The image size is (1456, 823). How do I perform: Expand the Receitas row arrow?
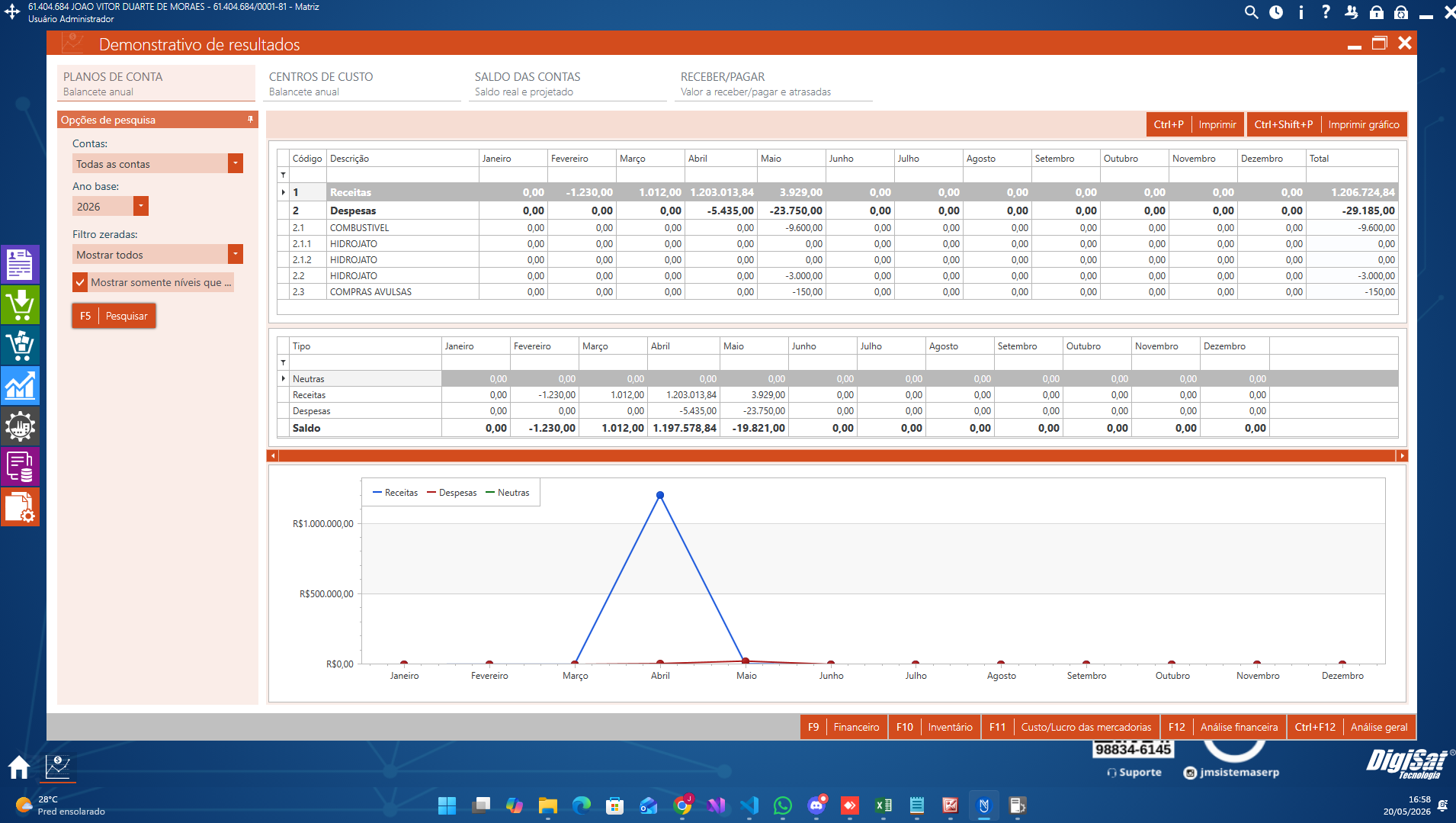pyautogui.click(x=284, y=192)
